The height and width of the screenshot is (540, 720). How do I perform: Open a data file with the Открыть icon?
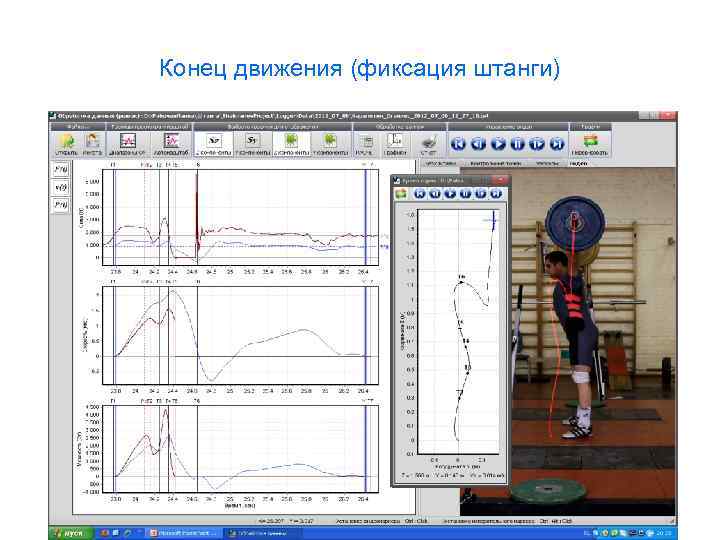(x=67, y=145)
